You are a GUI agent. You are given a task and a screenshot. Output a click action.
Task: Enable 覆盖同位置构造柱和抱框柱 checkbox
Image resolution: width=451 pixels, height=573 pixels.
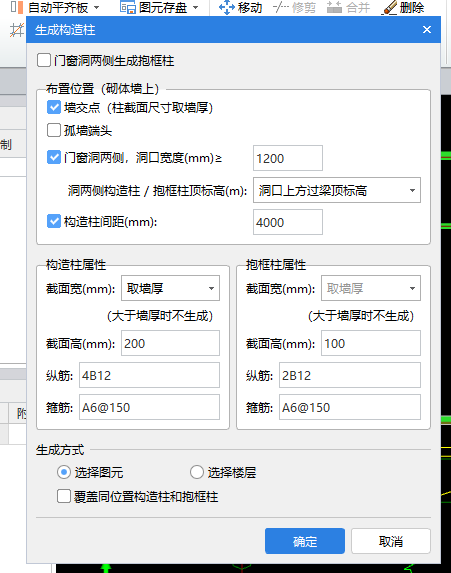pyautogui.click(x=64, y=496)
